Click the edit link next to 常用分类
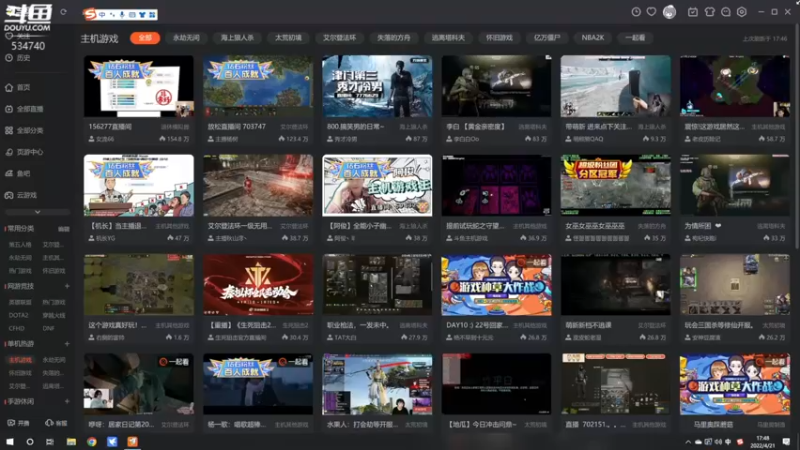 click(x=63, y=229)
